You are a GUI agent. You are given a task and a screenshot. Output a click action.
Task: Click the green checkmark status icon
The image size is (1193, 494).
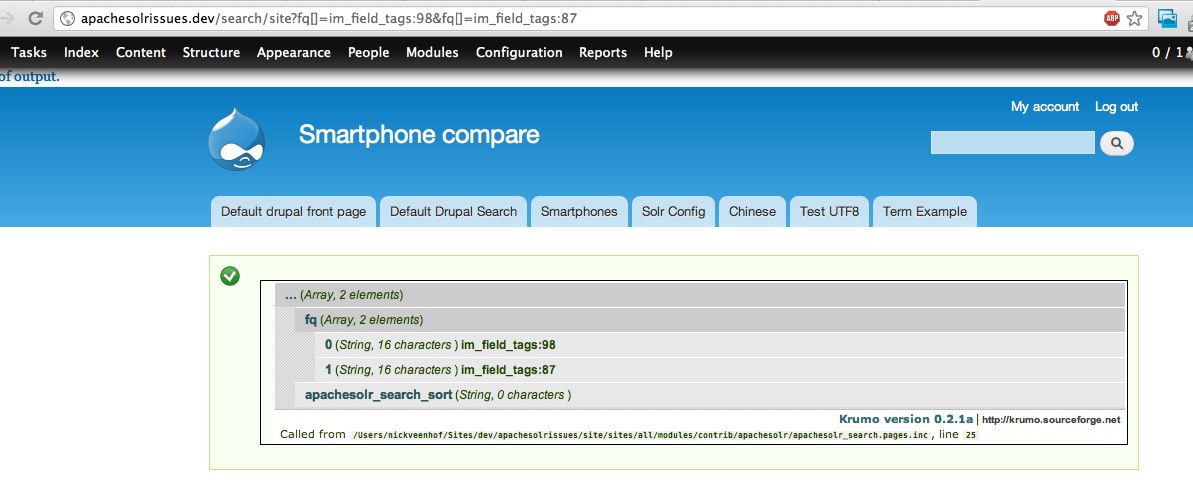(230, 276)
